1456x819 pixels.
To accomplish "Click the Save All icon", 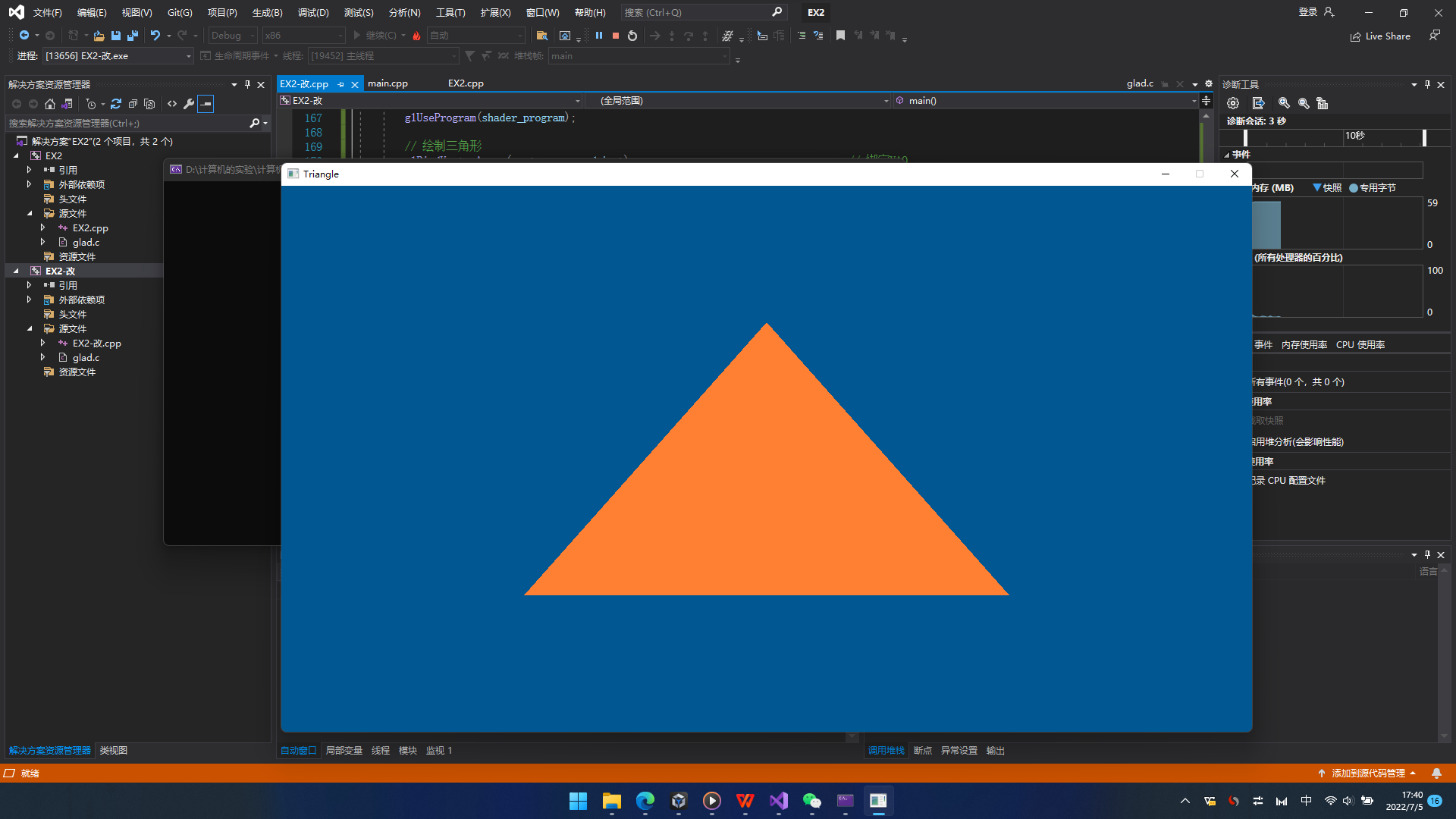I will tap(133, 36).
